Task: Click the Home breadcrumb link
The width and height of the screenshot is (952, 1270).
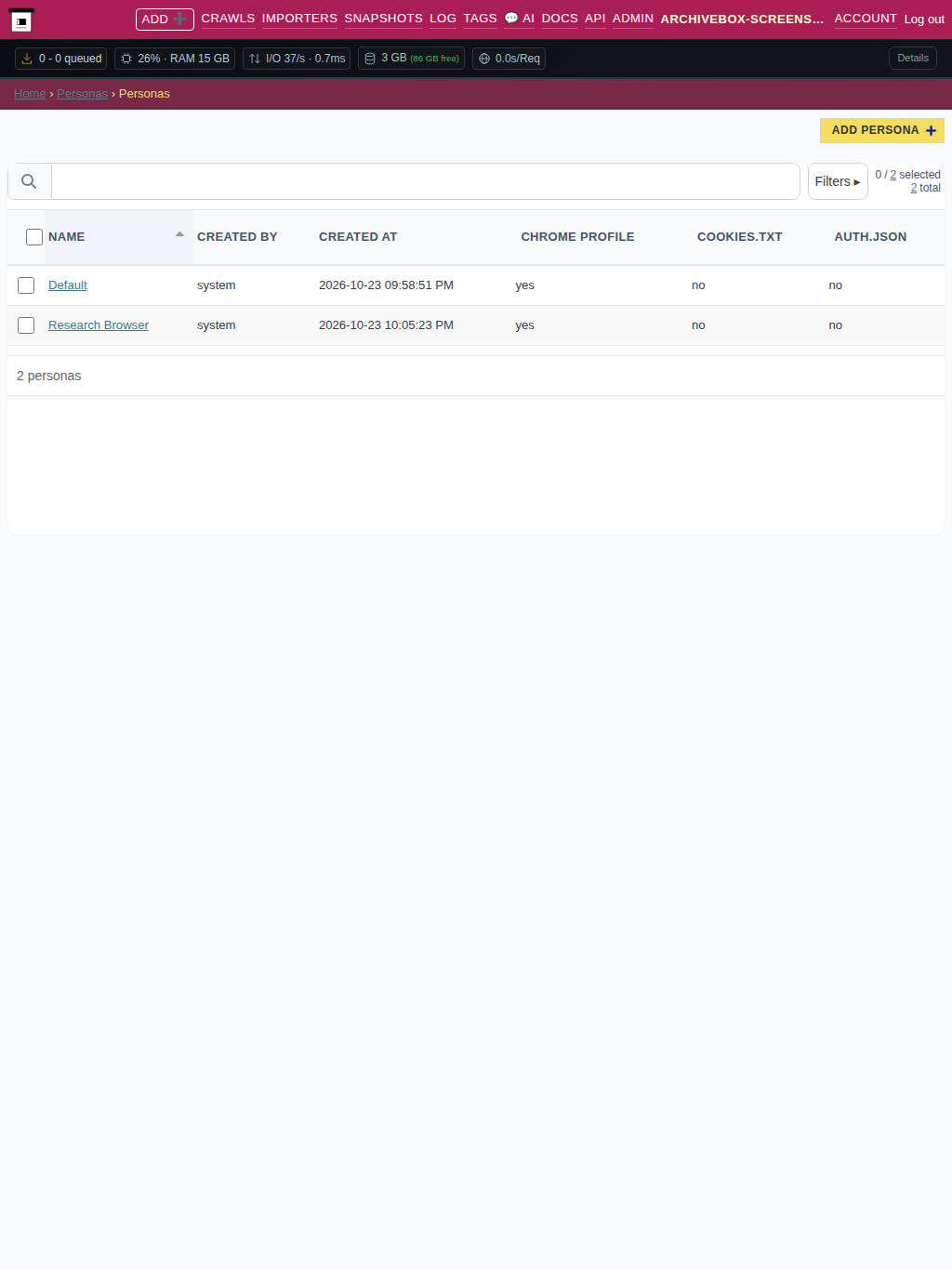Action: tap(30, 94)
